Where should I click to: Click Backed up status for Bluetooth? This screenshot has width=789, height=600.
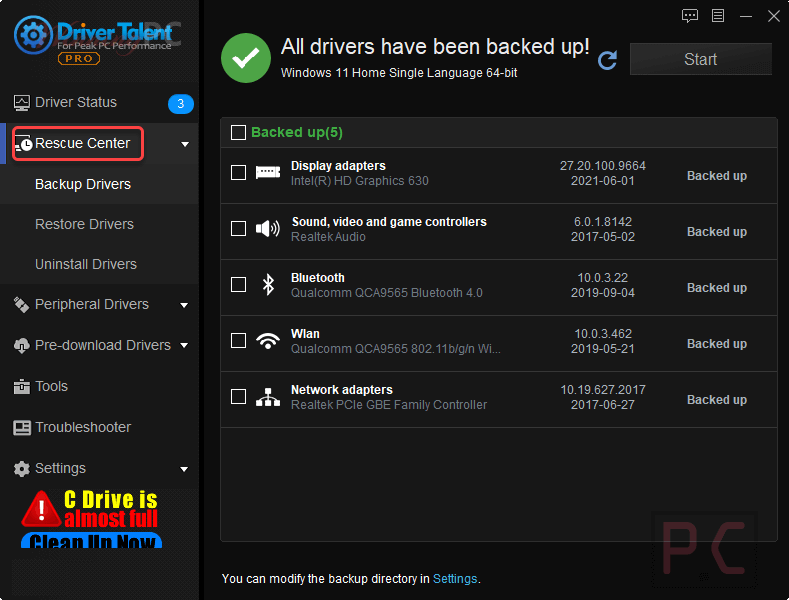[x=717, y=288]
